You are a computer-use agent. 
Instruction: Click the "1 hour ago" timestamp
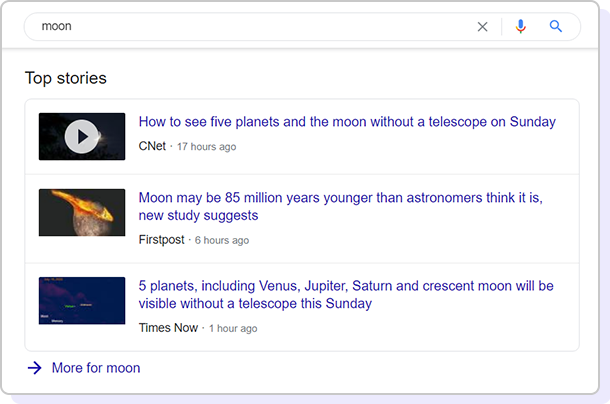pyautogui.click(x=233, y=328)
